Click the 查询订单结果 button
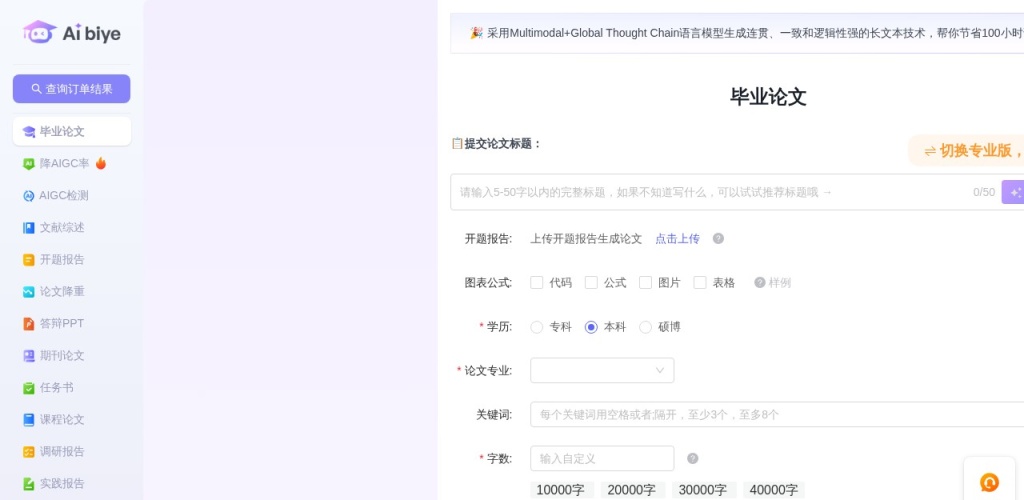The height and width of the screenshot is (500, 1024). click(71, 89)
